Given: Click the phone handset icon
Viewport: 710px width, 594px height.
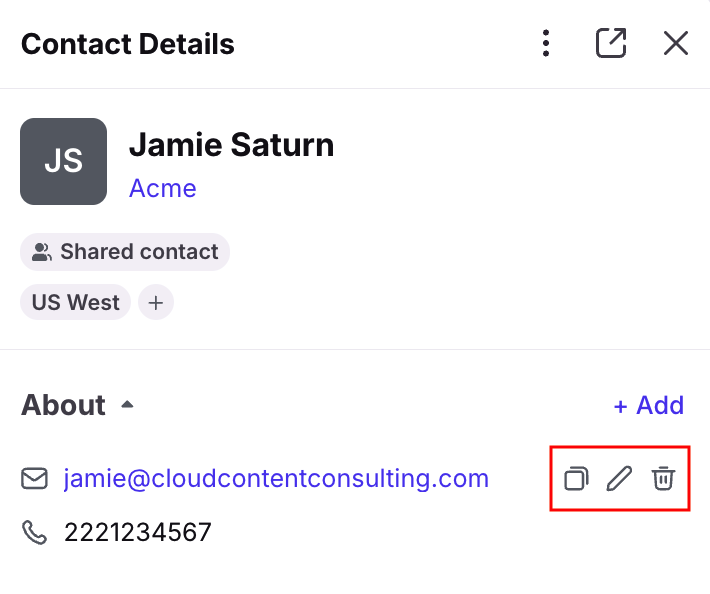Looking at the screenshot, I should 34,532.
